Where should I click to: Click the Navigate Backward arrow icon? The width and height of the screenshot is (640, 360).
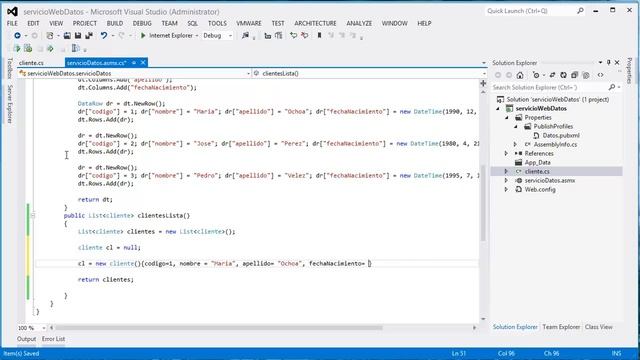pyautogui.click(x=17, y=36)
